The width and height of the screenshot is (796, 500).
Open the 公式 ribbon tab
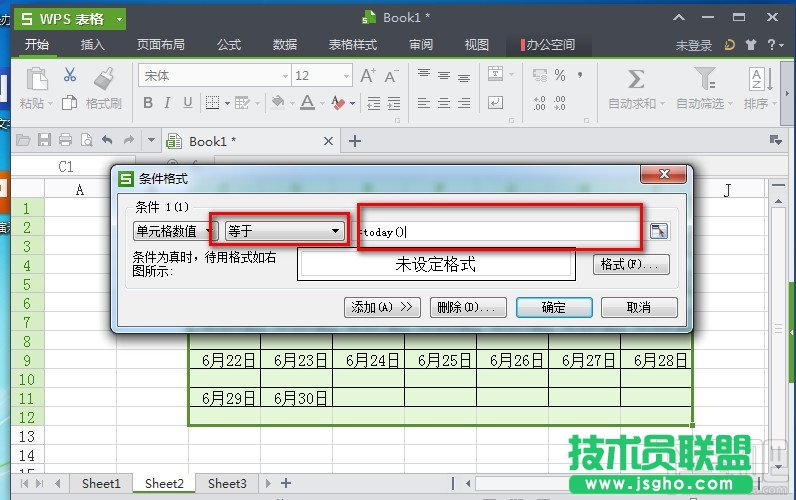[229, 45]
